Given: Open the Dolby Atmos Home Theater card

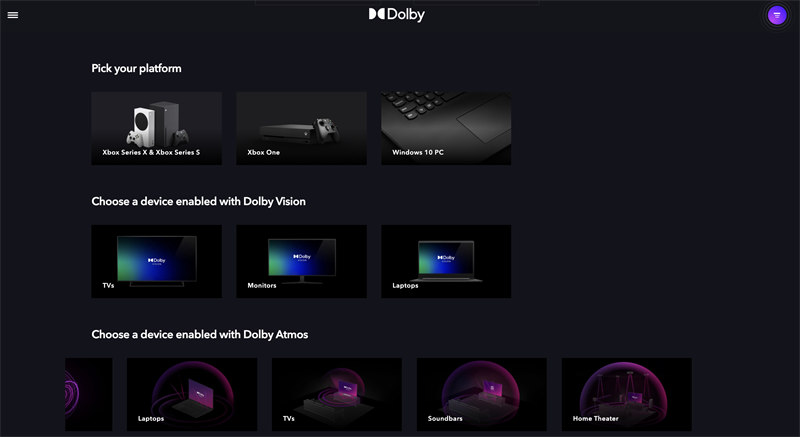Looking at the screenshot, I should tap(627, 394).
